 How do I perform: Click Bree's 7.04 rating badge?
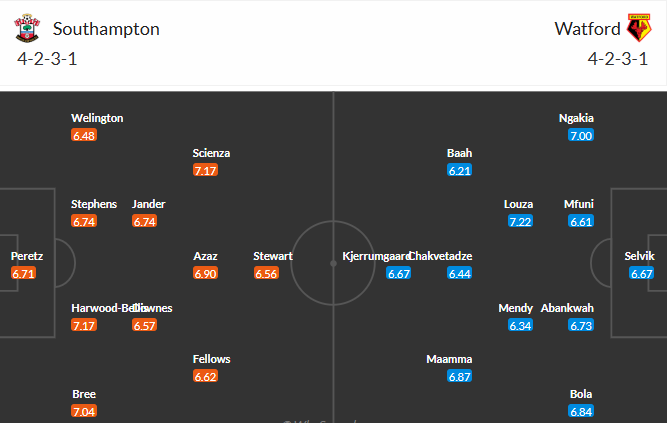tap(84, 412)
